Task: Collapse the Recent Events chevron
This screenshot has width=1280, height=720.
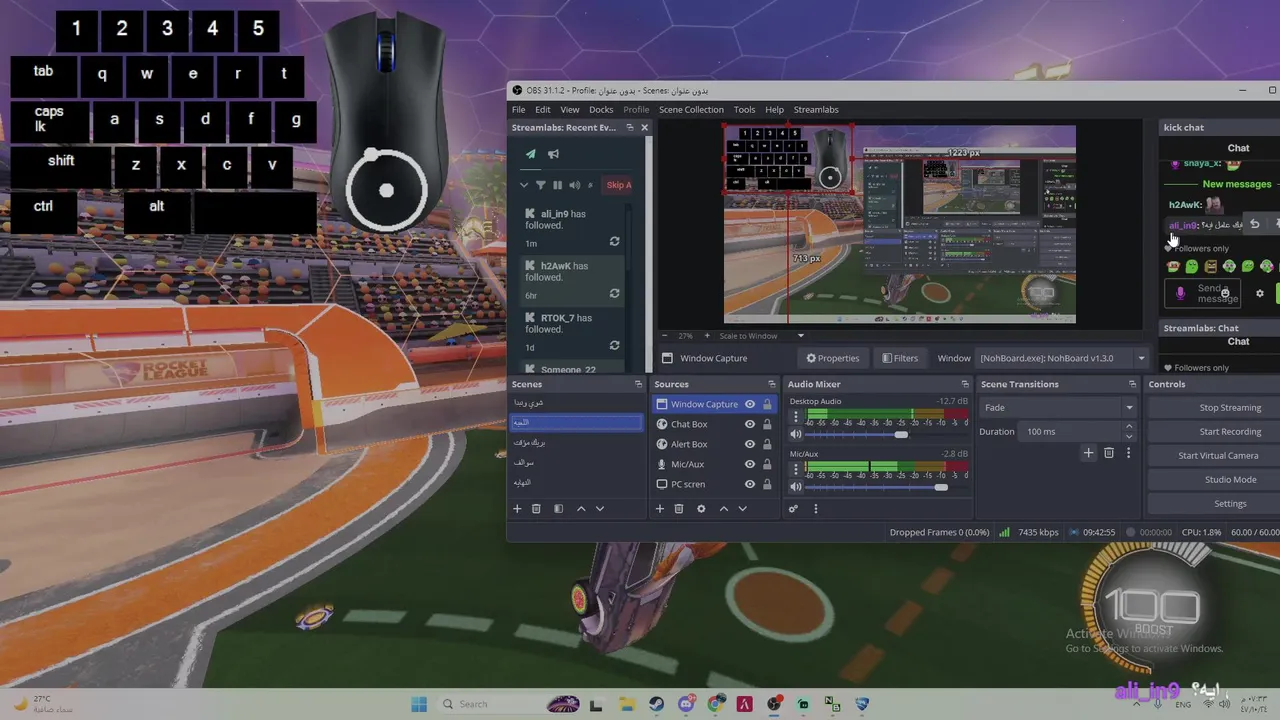Action: pos(523,185)
